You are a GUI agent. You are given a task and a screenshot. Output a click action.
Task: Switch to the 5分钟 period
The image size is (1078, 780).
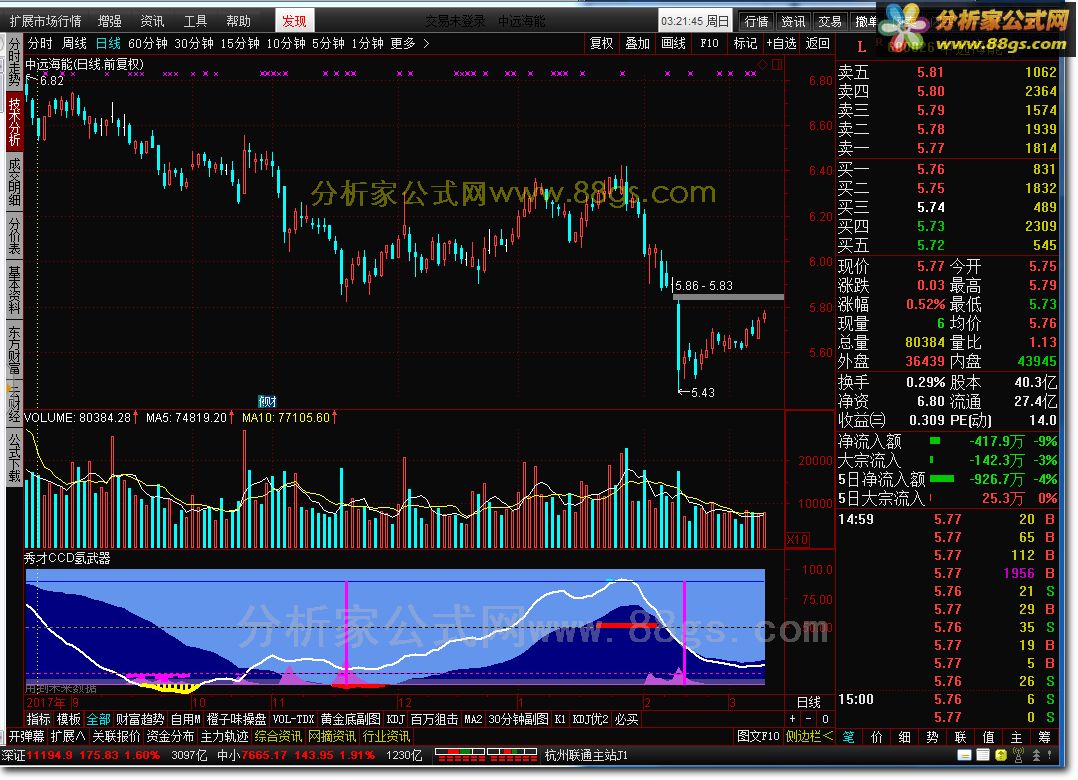click(x=328, y=43)
